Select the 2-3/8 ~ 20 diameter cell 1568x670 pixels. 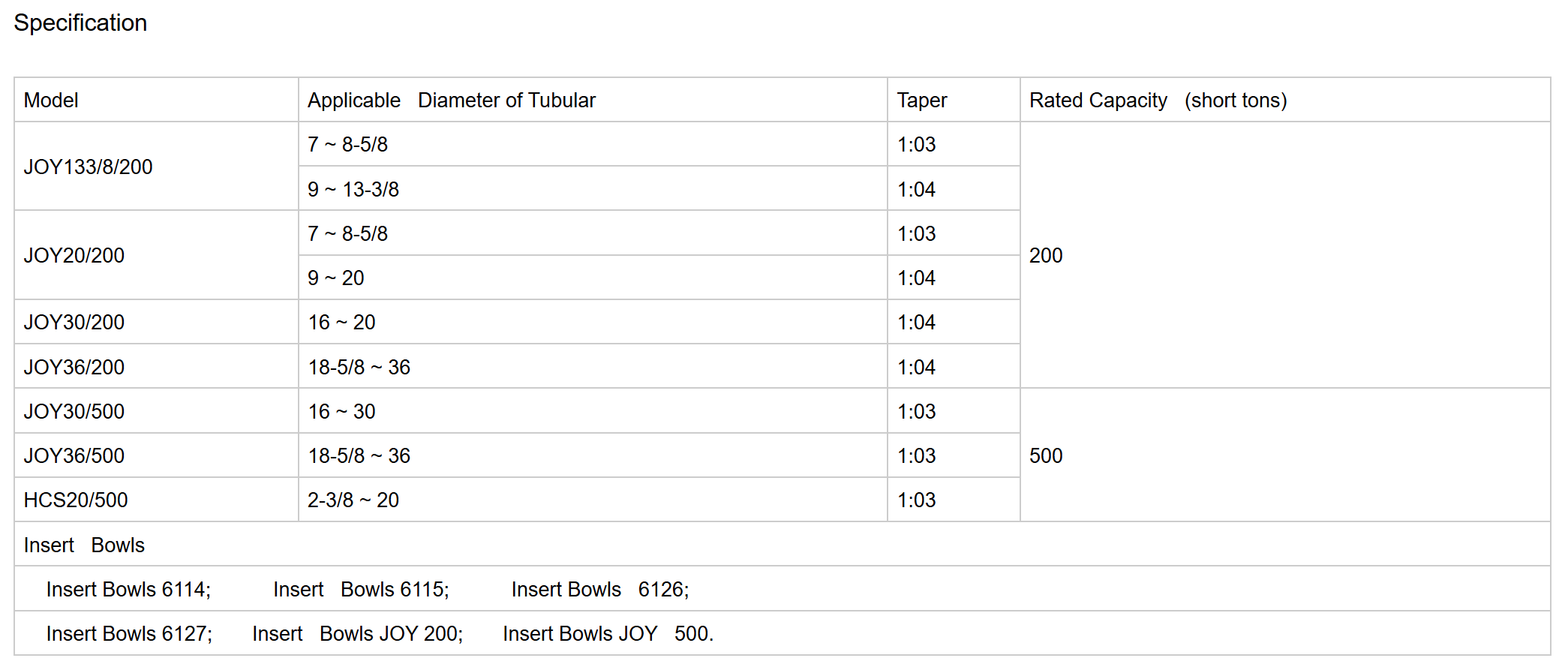pyautogui.click(x=353, y=500)
